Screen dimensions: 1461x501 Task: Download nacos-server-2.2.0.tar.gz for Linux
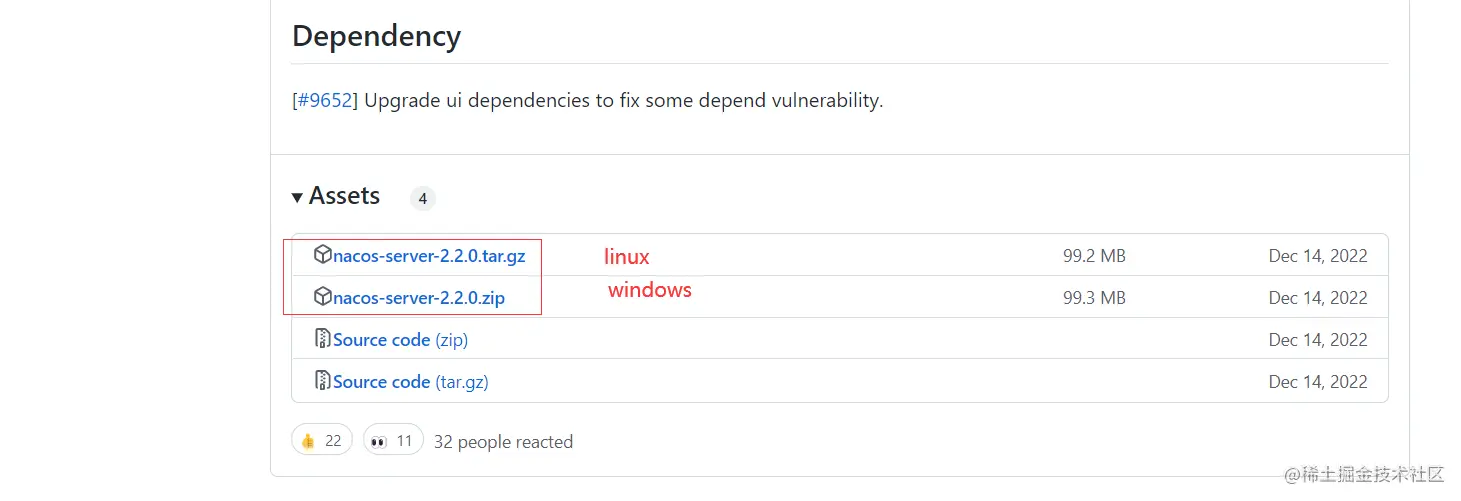429,256
